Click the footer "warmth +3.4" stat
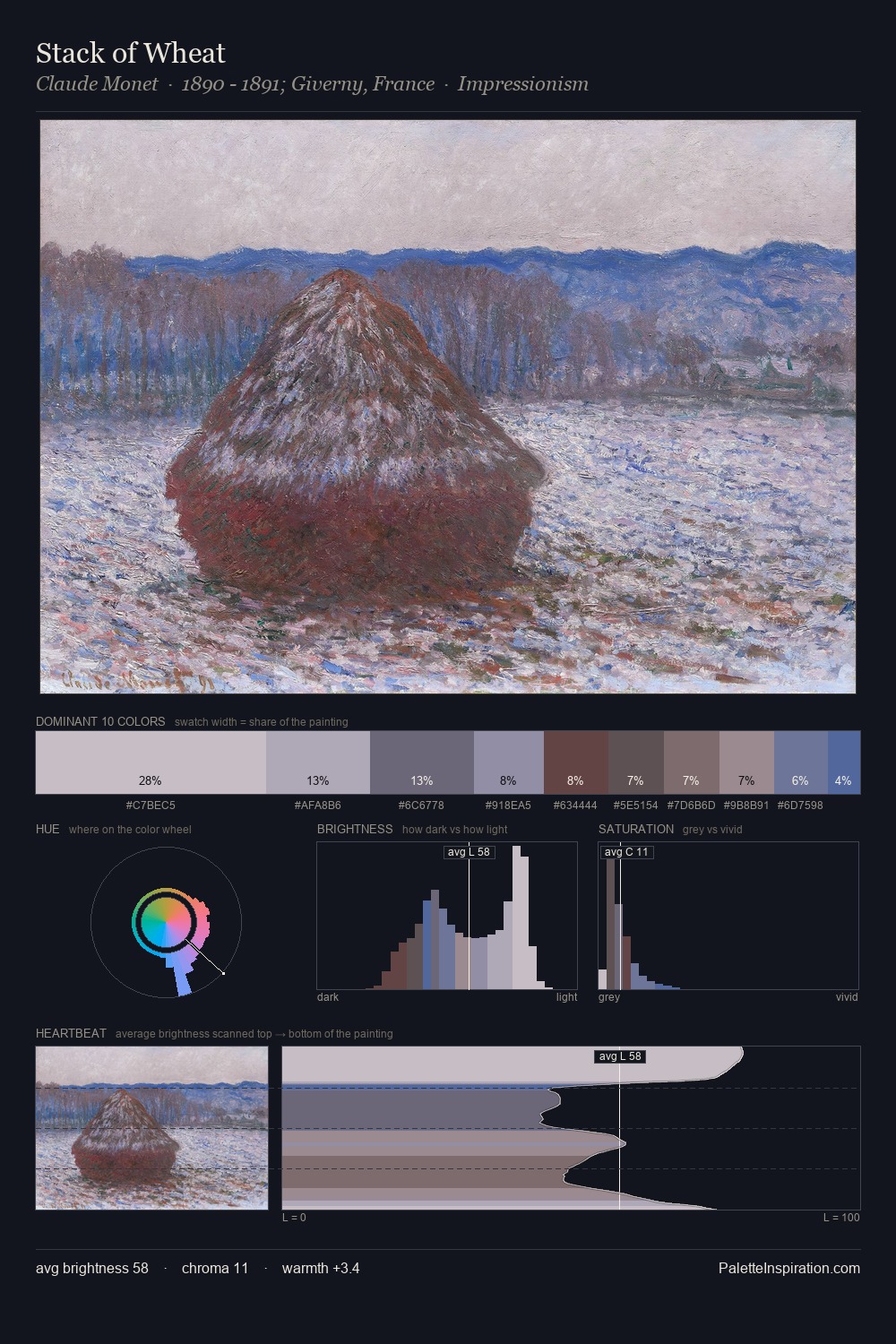Image resolution: width=896 pixels, height=1344 pixels. click(321, 1268)
